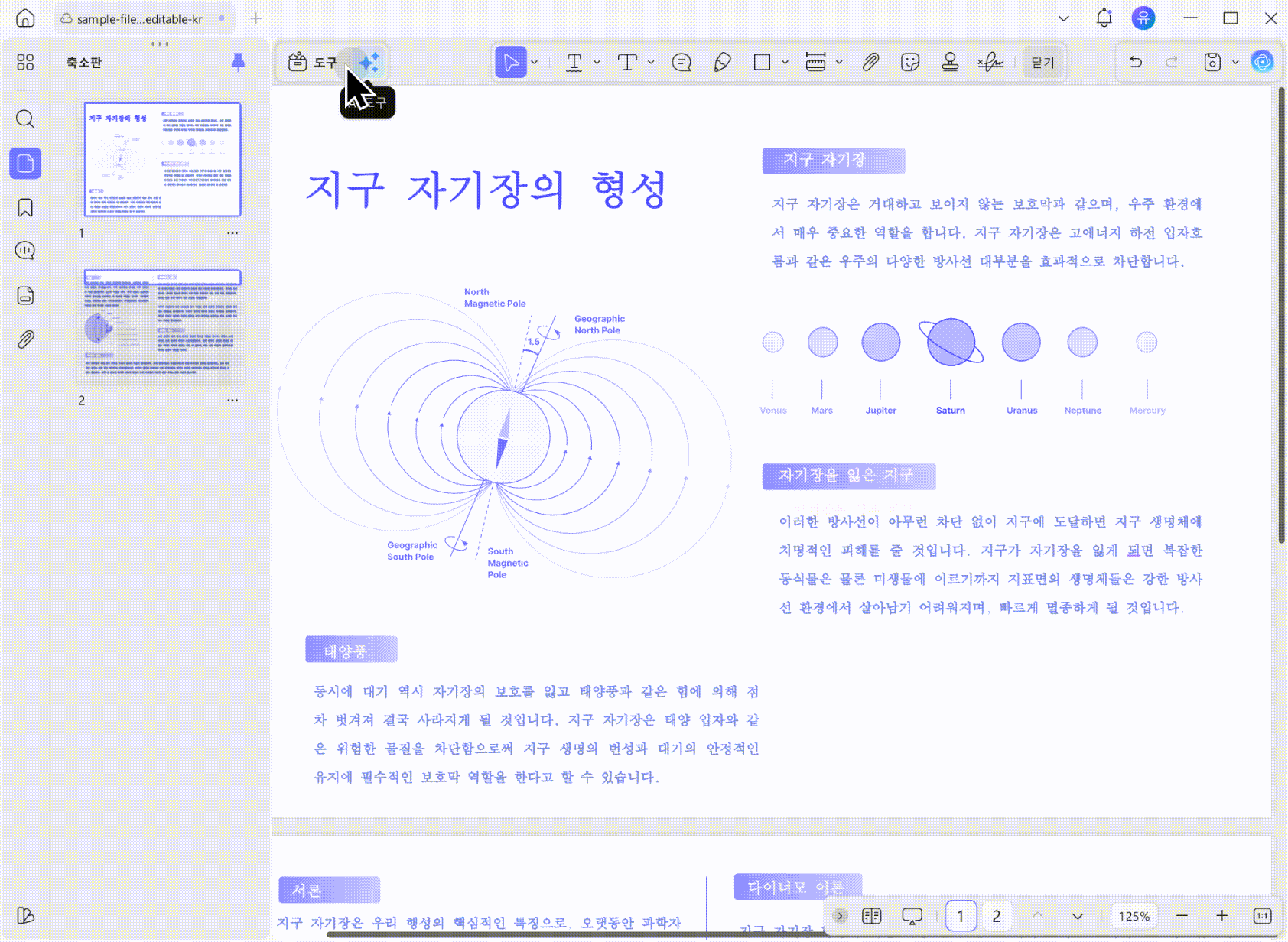Image resolution: width=1288 pixels, height=942 pixels.
Task: Select the sticker tool
Action: pyautogui.click(x=910, y=62)
